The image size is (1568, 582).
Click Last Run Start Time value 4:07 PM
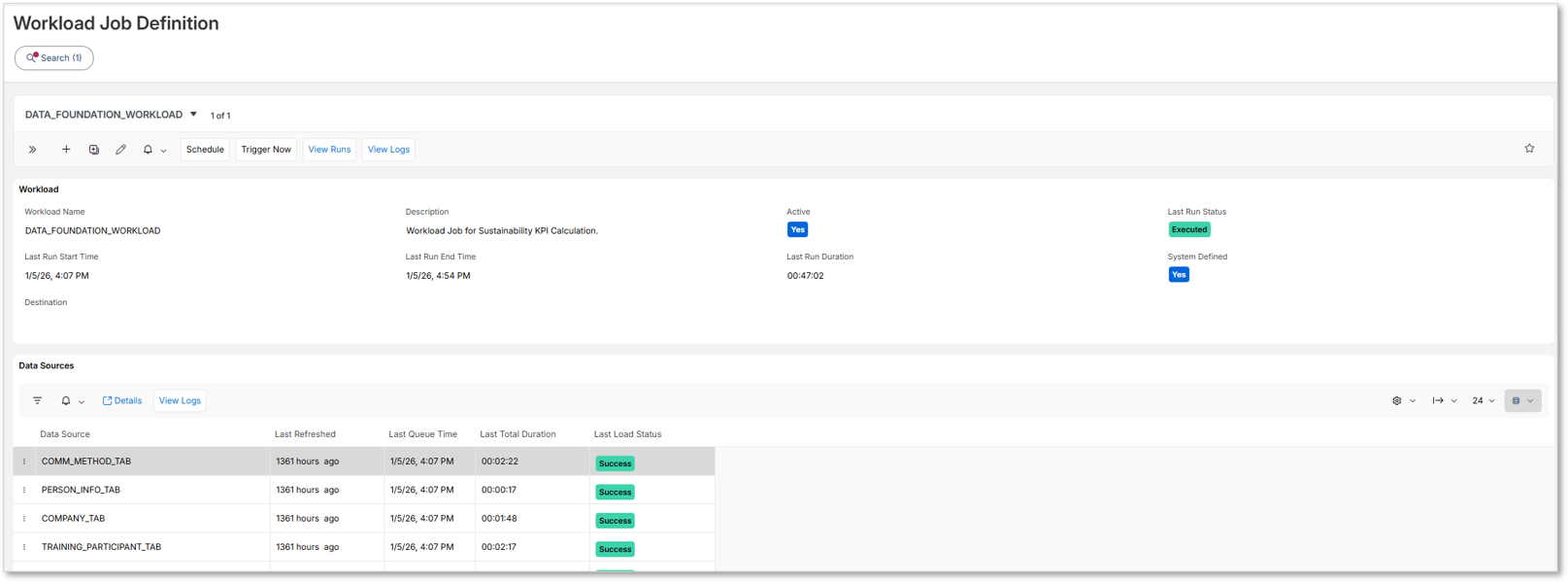[x=56, y=276]
